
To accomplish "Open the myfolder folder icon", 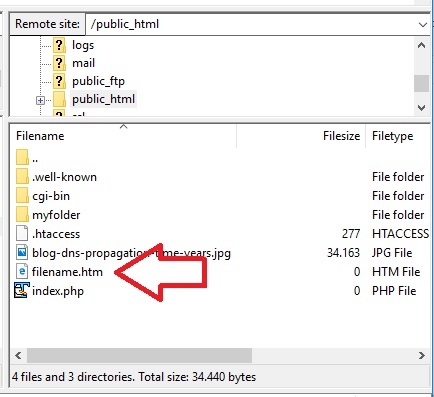I will click(22, 215).
